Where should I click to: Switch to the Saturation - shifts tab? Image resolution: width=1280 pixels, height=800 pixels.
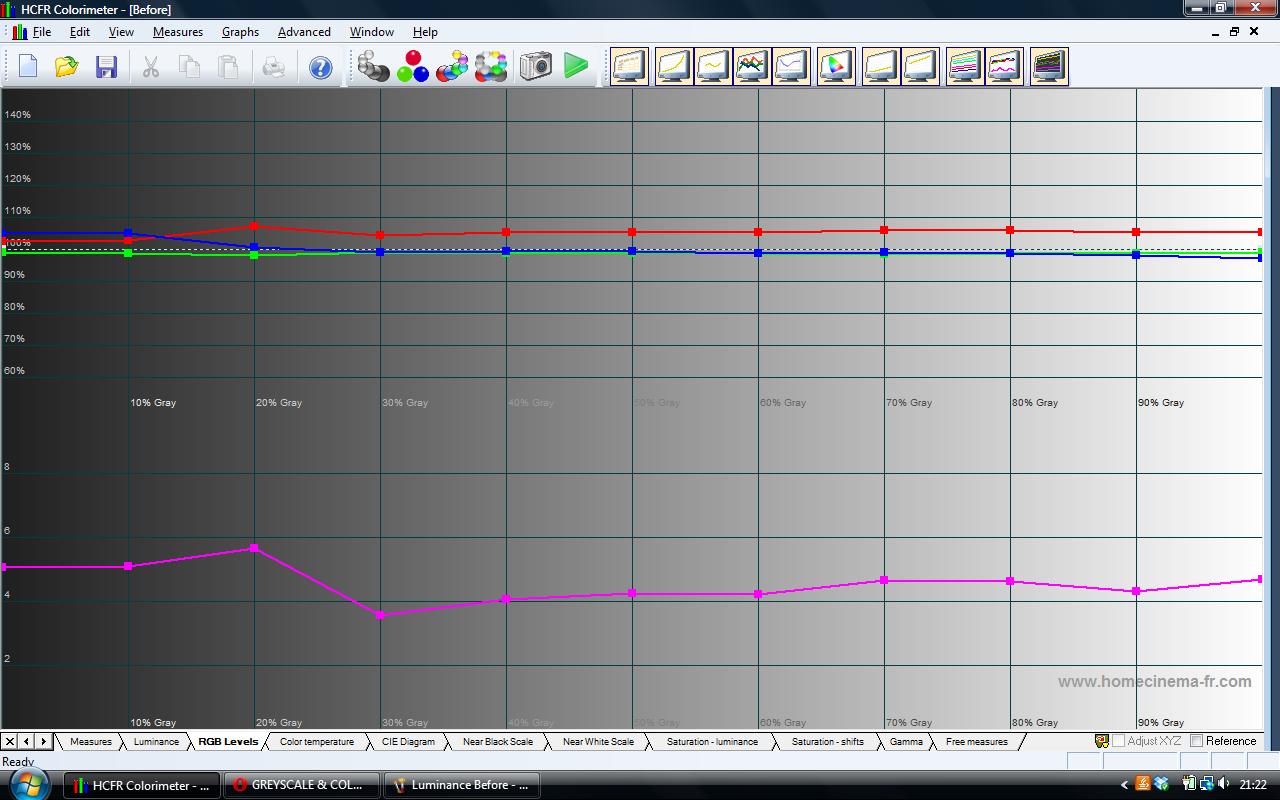(828, 742)
